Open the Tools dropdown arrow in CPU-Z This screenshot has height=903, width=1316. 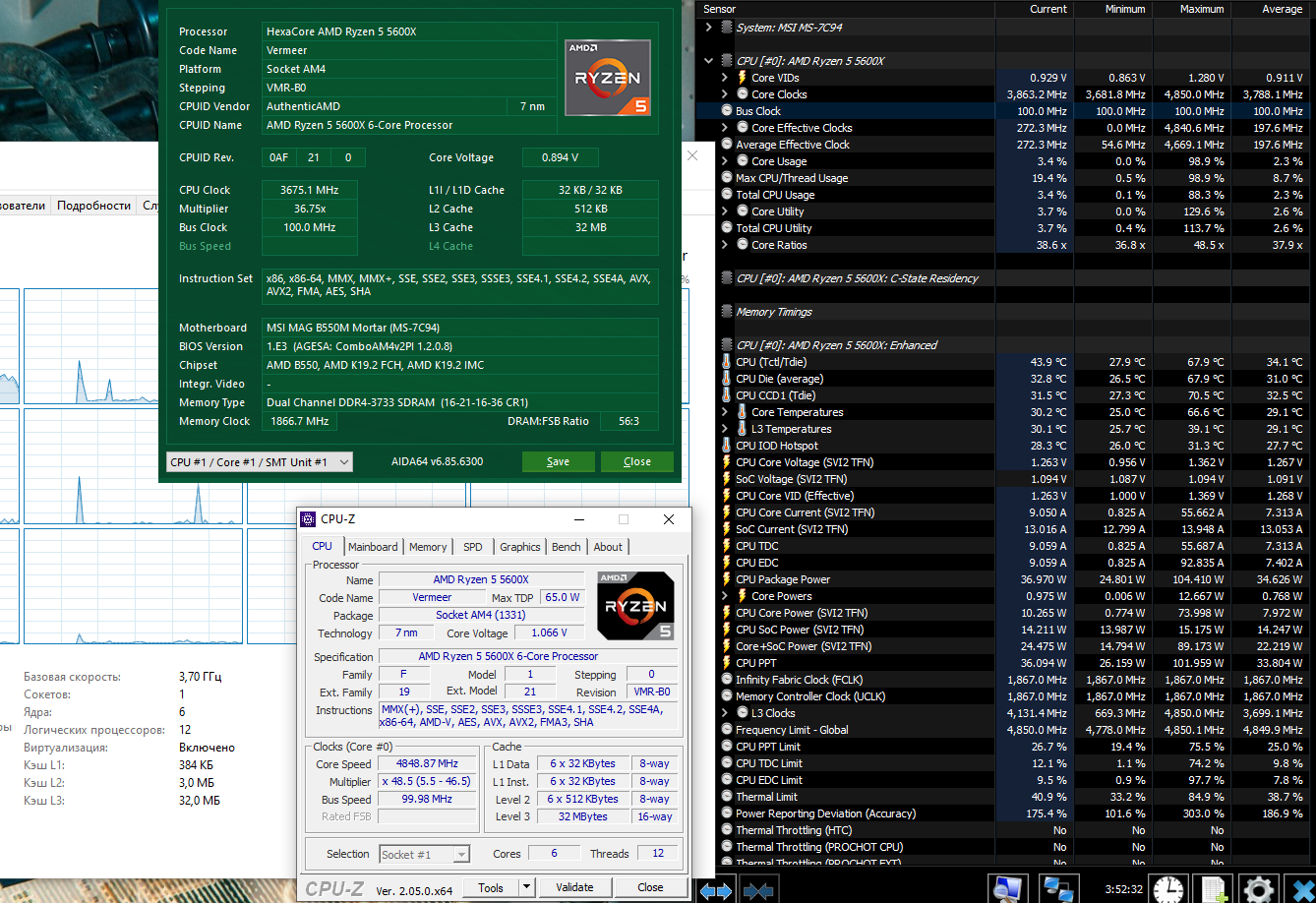[526, 887]
